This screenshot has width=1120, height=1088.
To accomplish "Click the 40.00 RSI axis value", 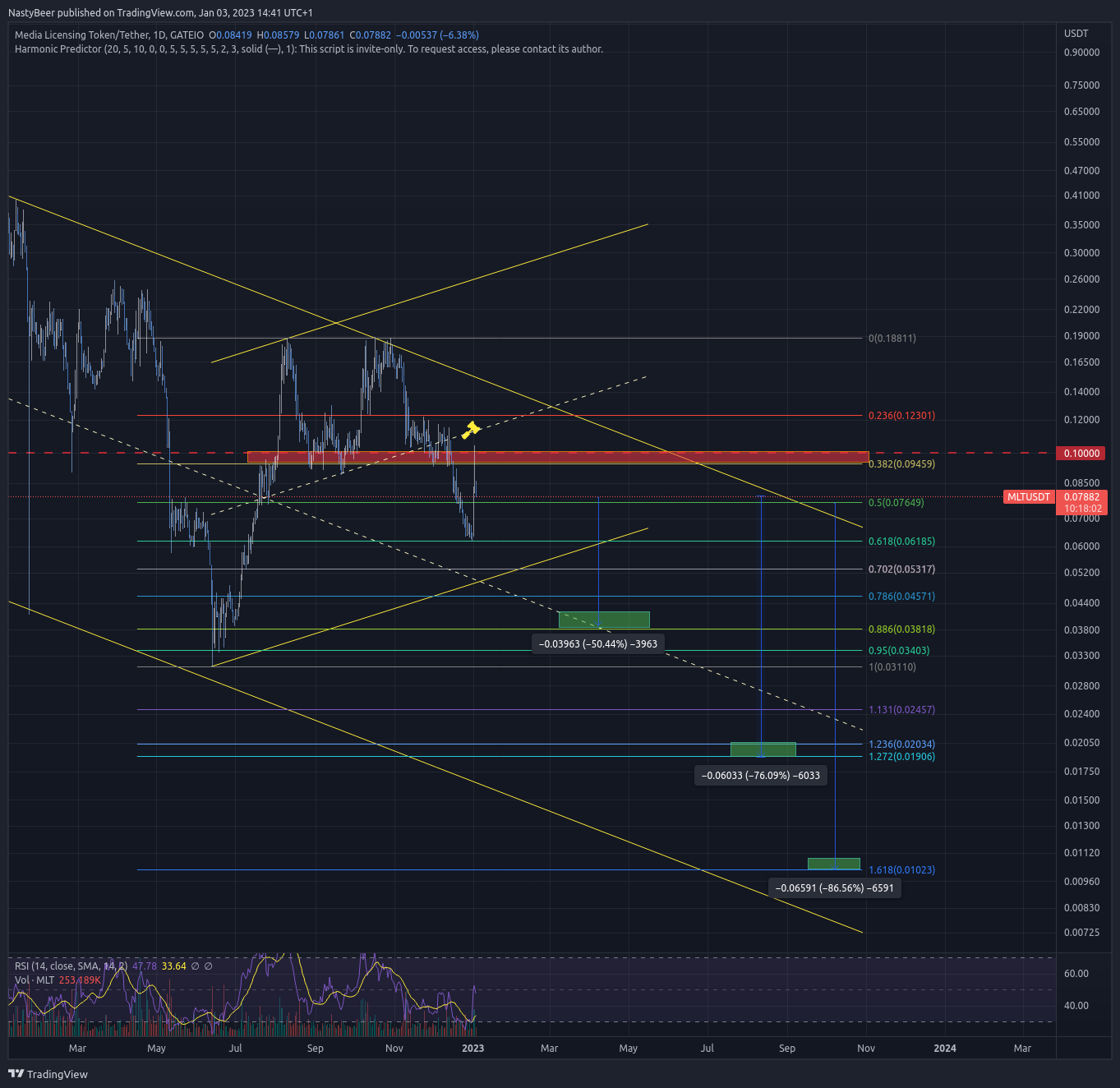I will click(1076, 1006).
